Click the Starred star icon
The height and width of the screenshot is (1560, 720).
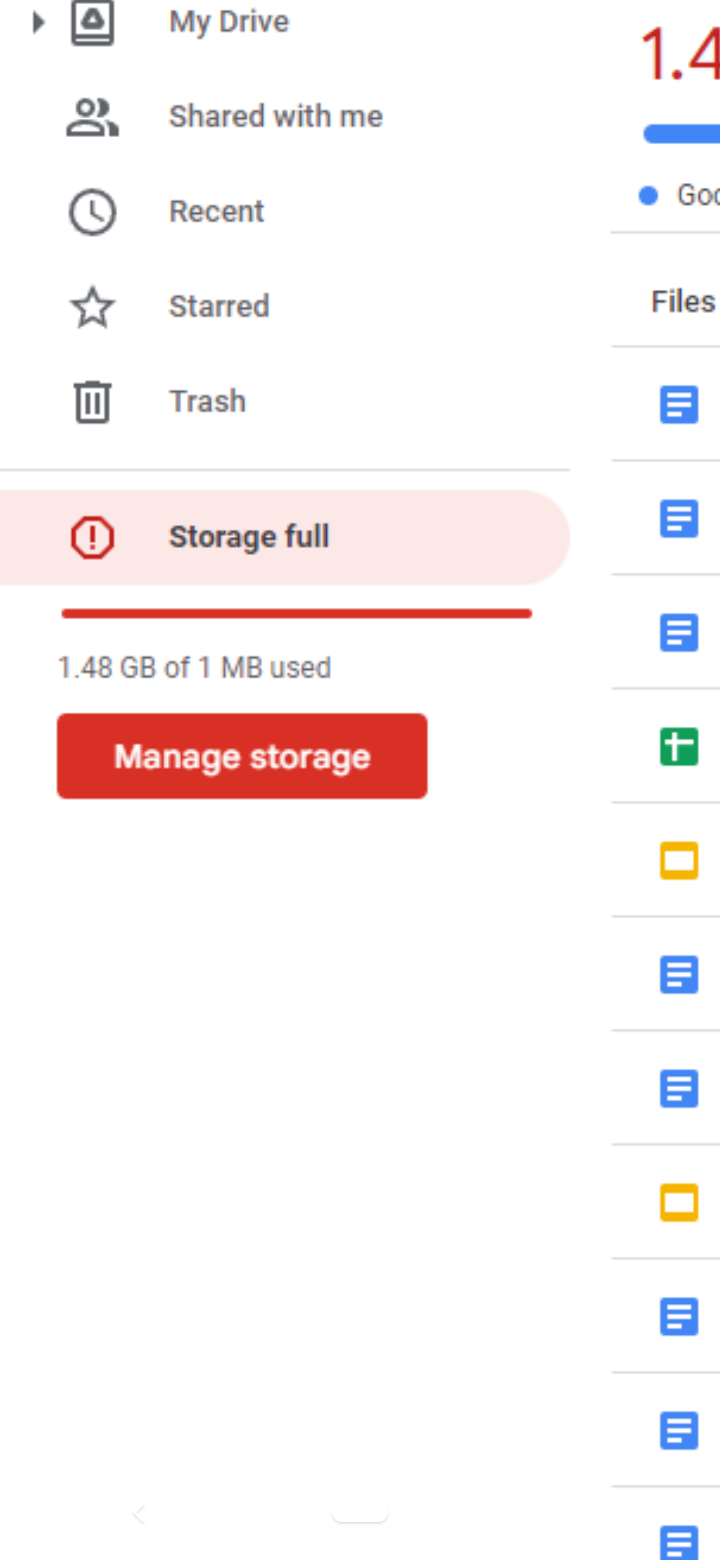[x=92, y=307]
